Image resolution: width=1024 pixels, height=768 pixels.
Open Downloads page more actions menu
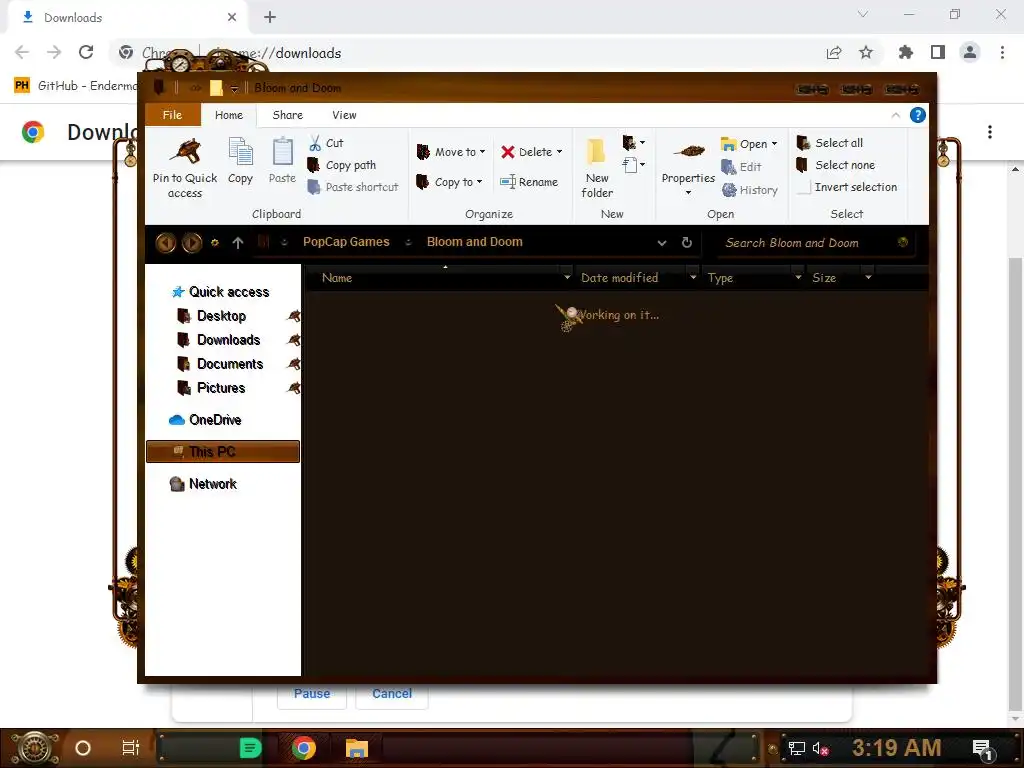[989, 132]
